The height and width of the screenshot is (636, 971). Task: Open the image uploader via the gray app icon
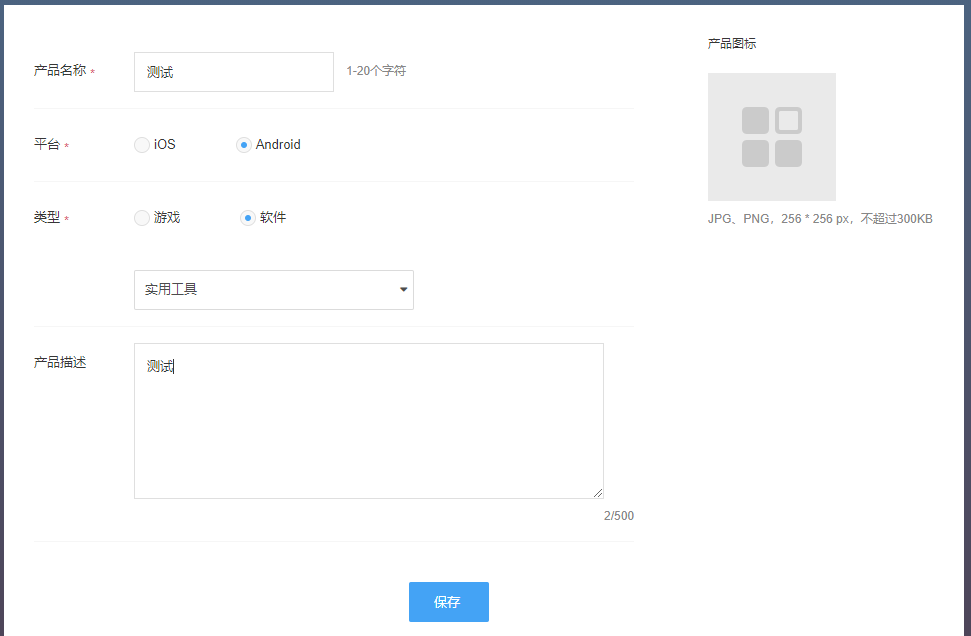[771, 136]
